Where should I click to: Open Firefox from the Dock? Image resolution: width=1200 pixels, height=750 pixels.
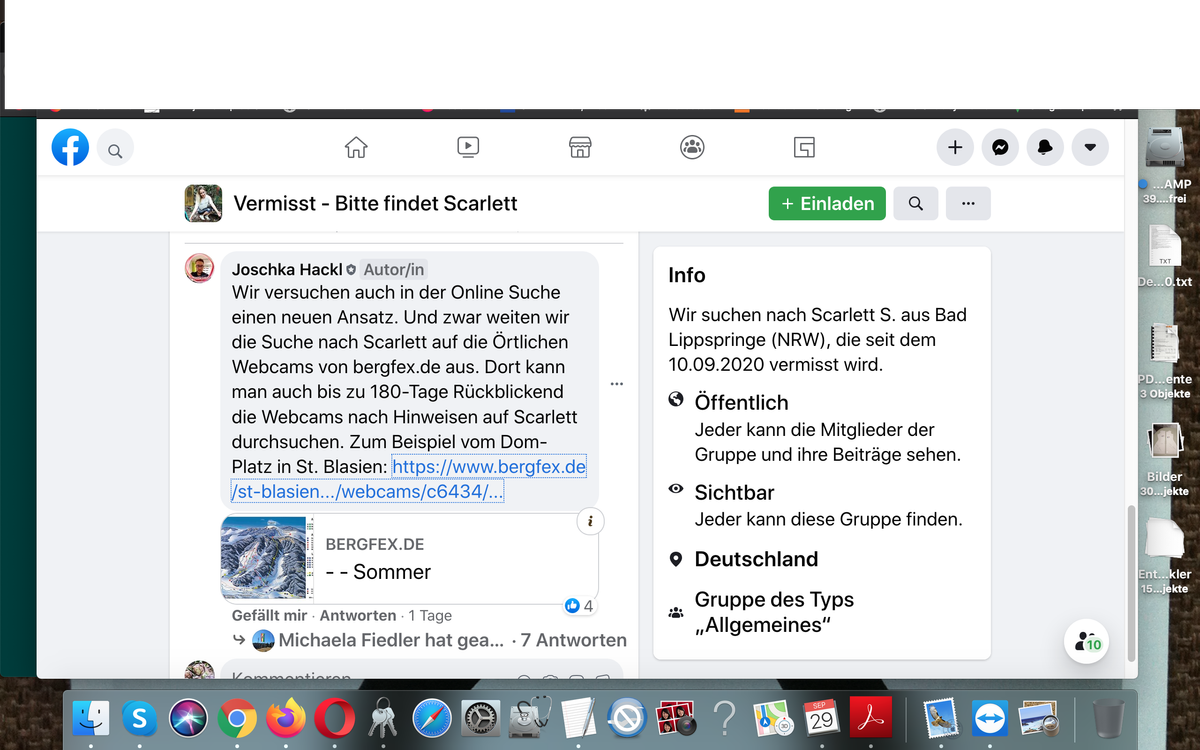[x=286, y=718]
